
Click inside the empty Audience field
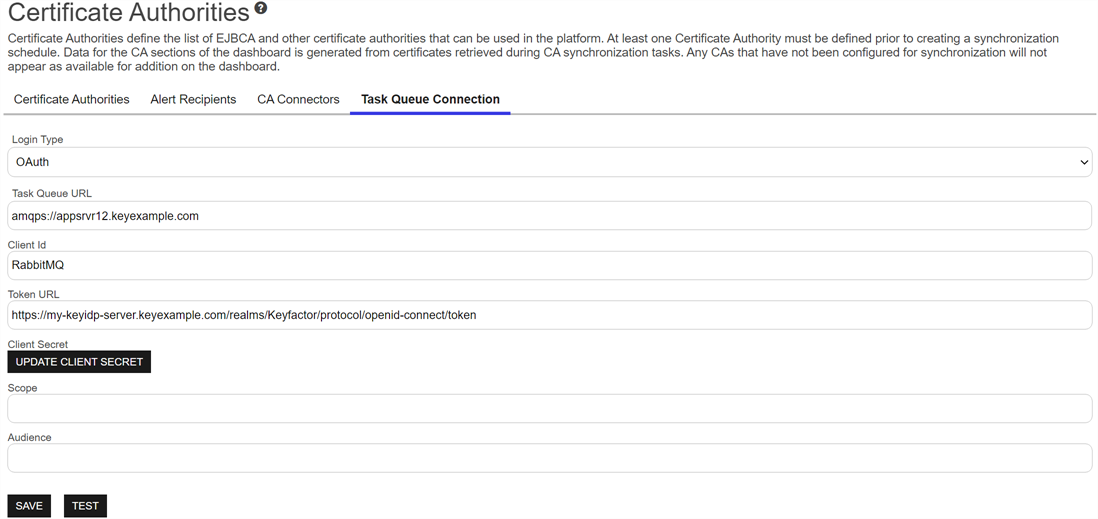click(550, 458)
